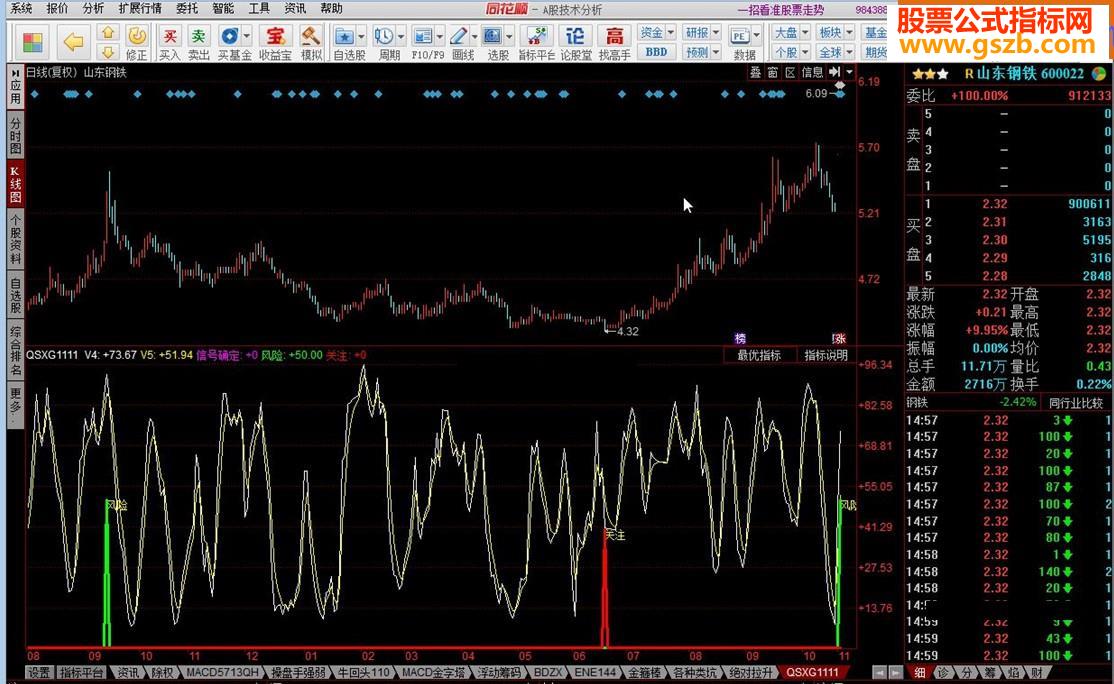This screenshot has height=684, width=1114.
Task: Click the 最优指标 button
Action: (759, 355)
